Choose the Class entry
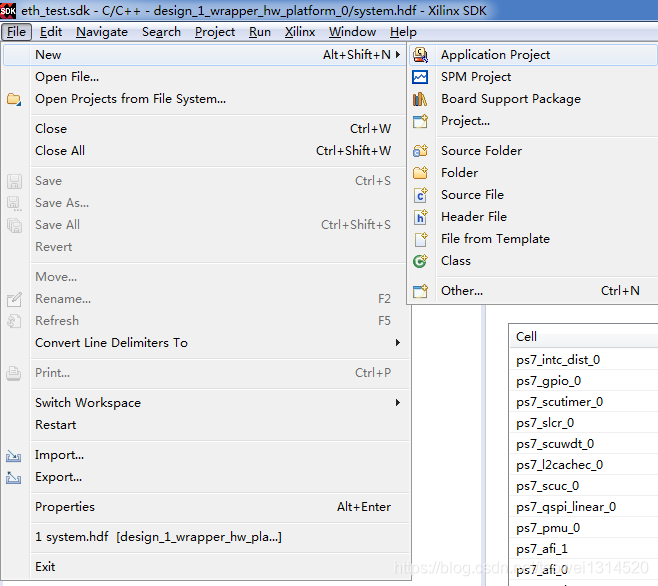 tap(533, 261)
